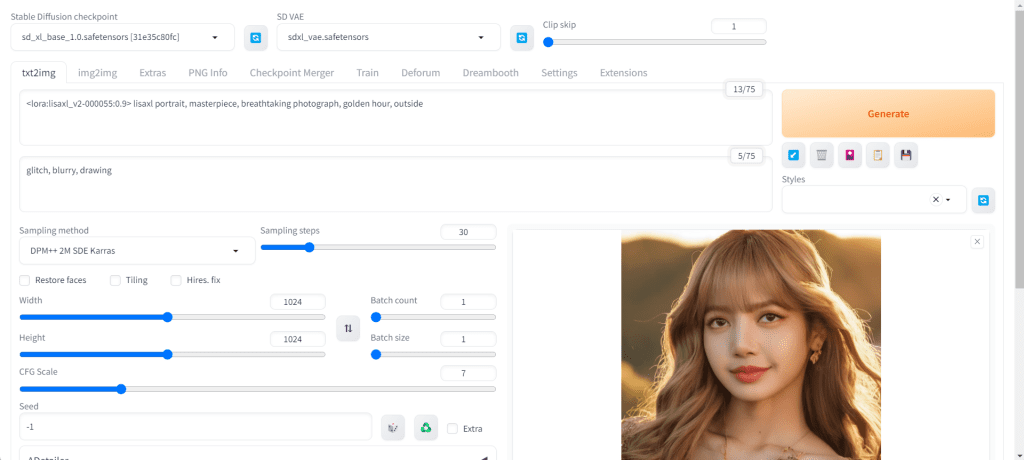Swap width and height with the arrows button
This screenshot has width=1024, height=460.
tap(348, 327)
